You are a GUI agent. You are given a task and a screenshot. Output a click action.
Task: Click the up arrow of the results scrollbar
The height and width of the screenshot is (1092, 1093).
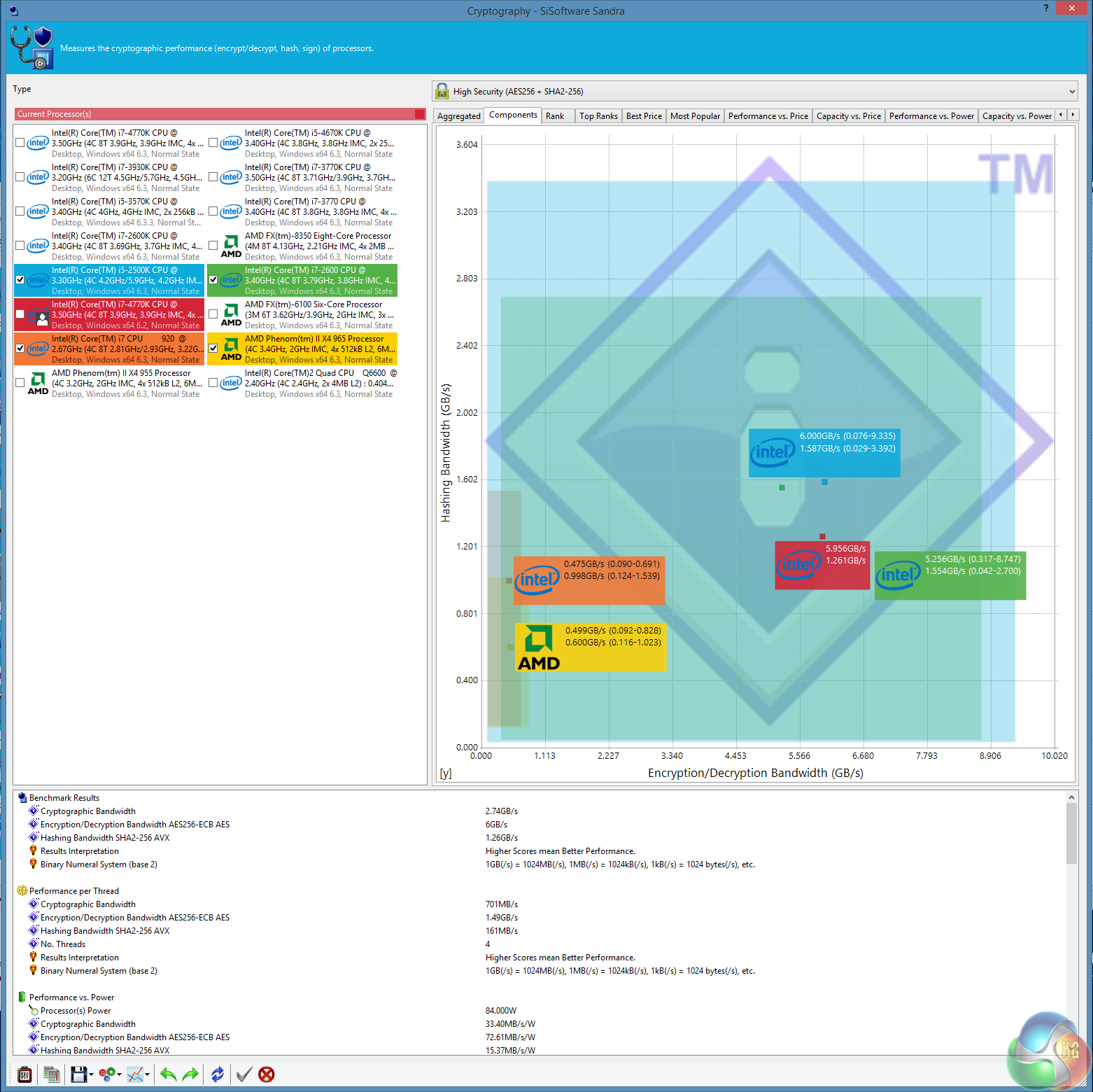[x=1071, y=797]
